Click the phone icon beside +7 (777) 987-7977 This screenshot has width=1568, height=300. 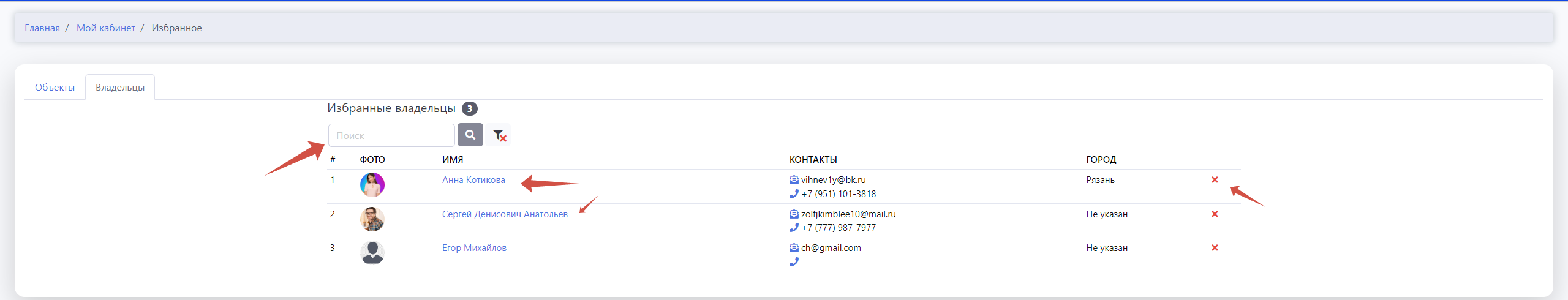[794, 228]
